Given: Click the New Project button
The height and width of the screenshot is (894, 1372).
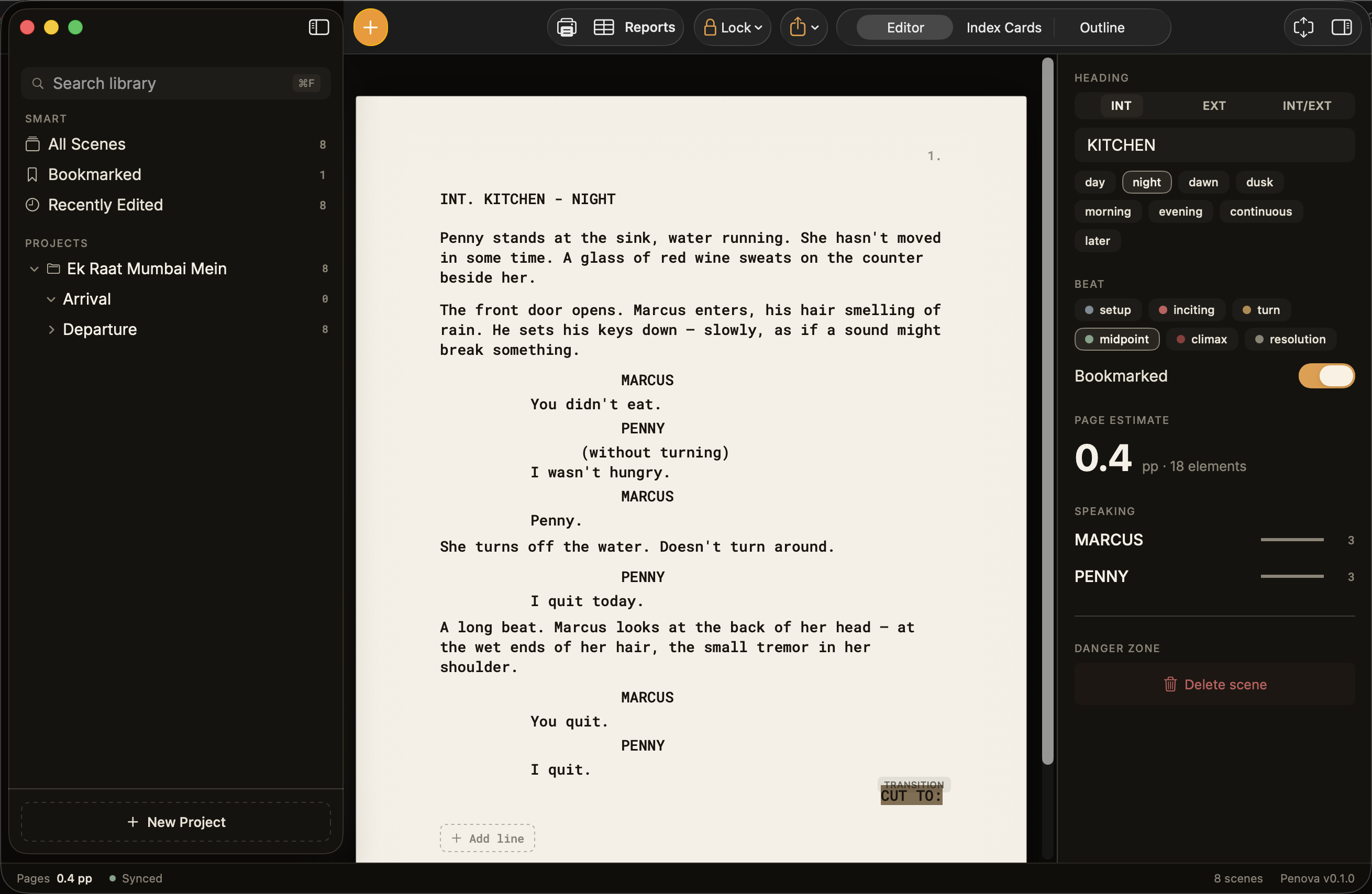Looking at the screenshot, I should [x=175, y=822].
